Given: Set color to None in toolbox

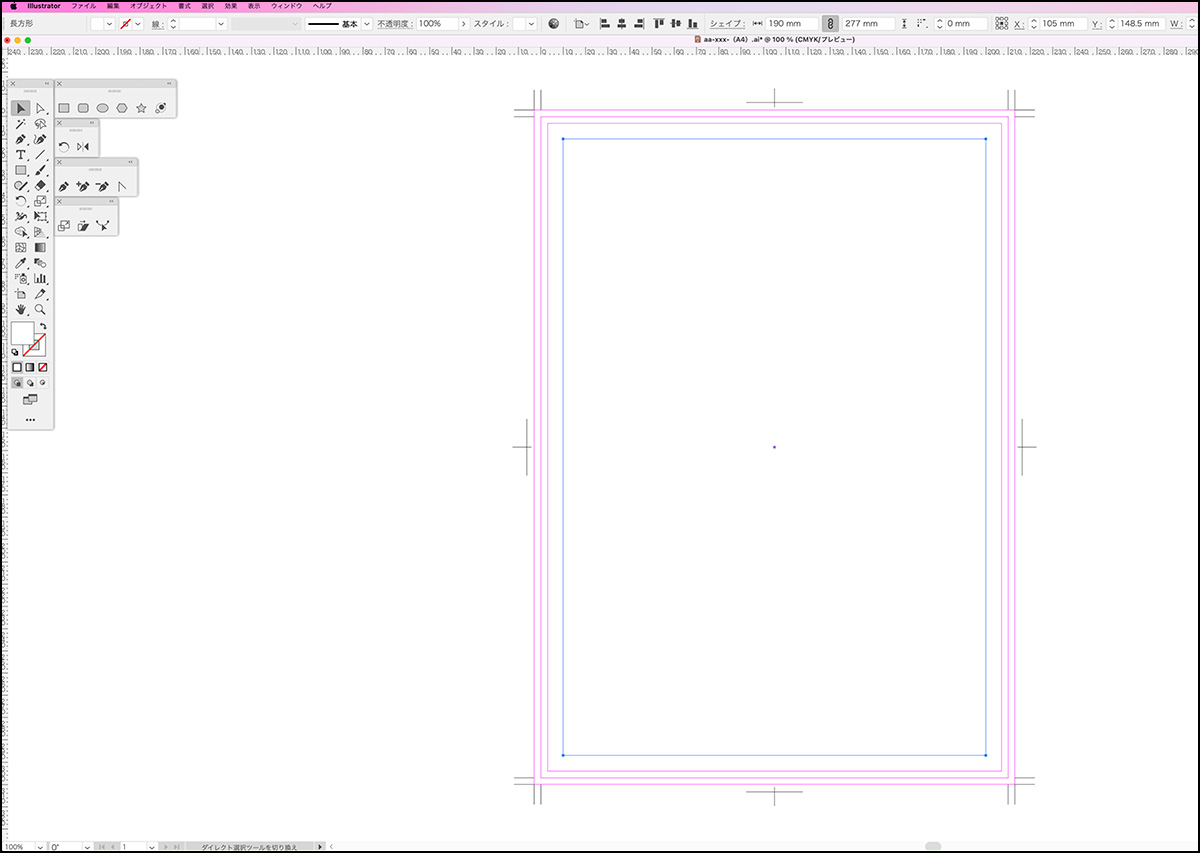Looking at the screenshot, I should pos(42,367).
